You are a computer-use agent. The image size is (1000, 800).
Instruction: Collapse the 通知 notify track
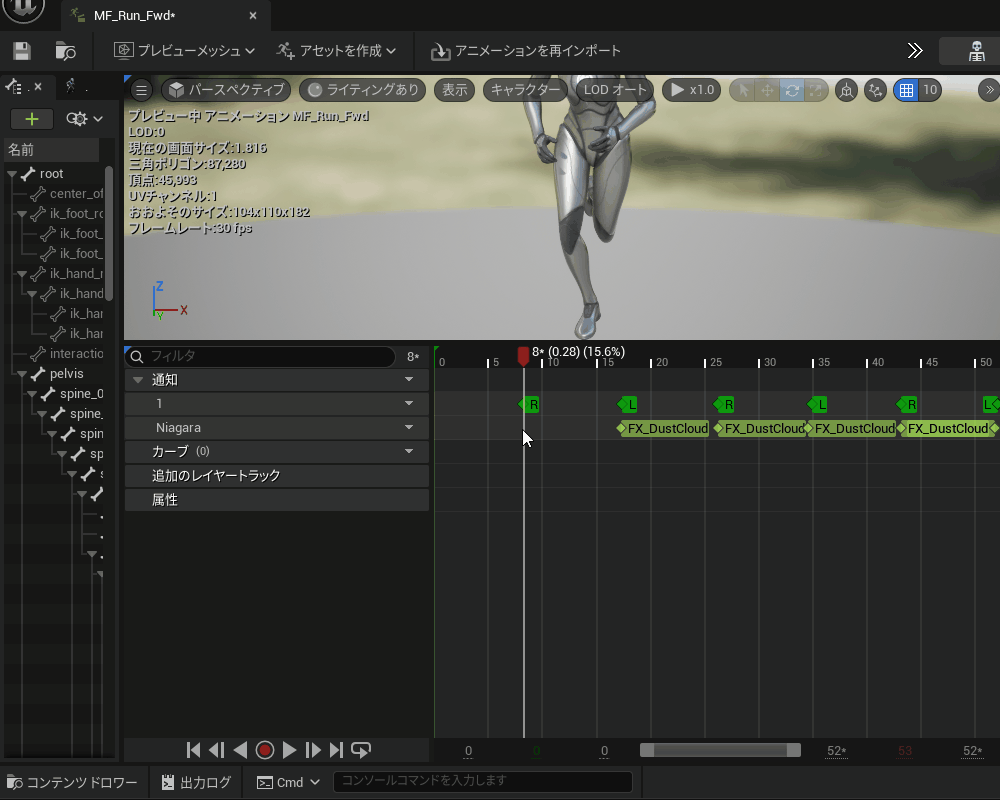pos(138,380)
